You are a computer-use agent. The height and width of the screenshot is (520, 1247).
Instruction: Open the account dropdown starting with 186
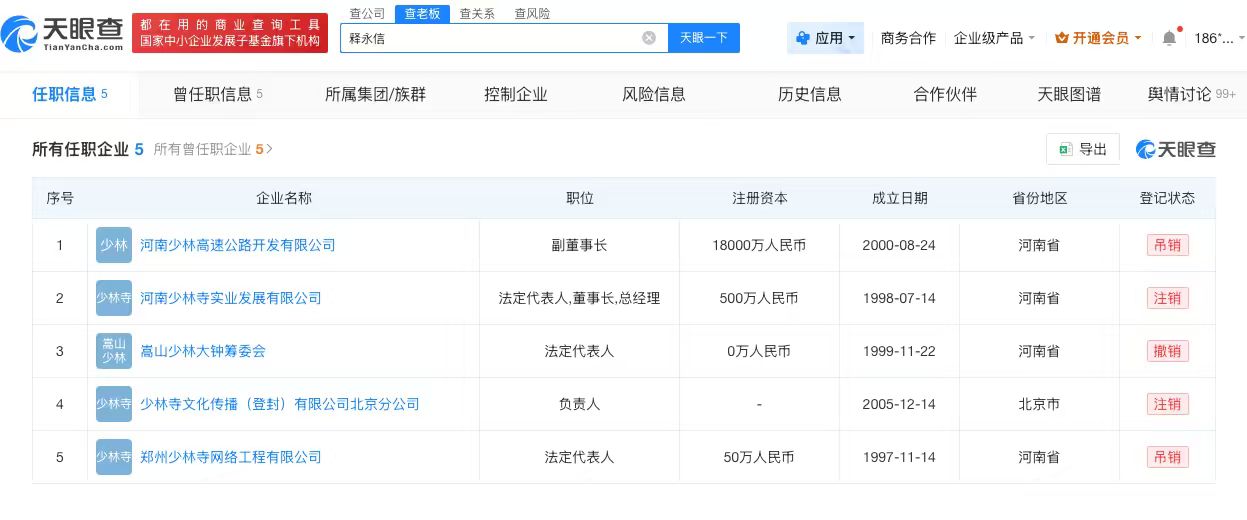(1219, 38)
